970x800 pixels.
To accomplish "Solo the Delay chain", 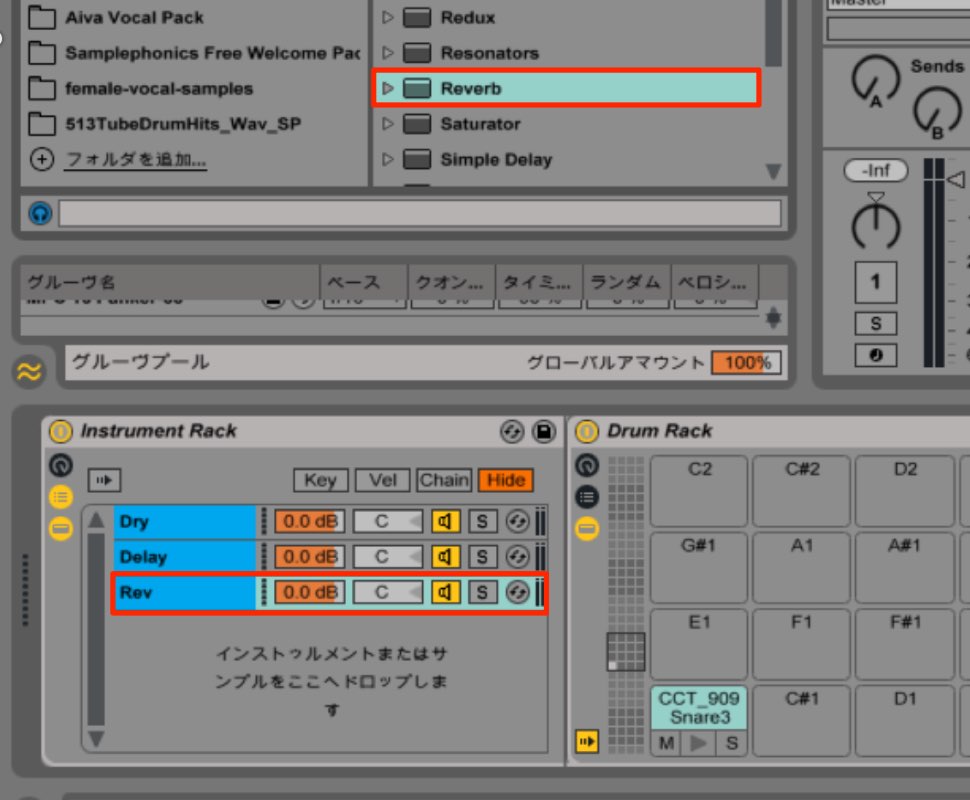I will pos(482,557).
